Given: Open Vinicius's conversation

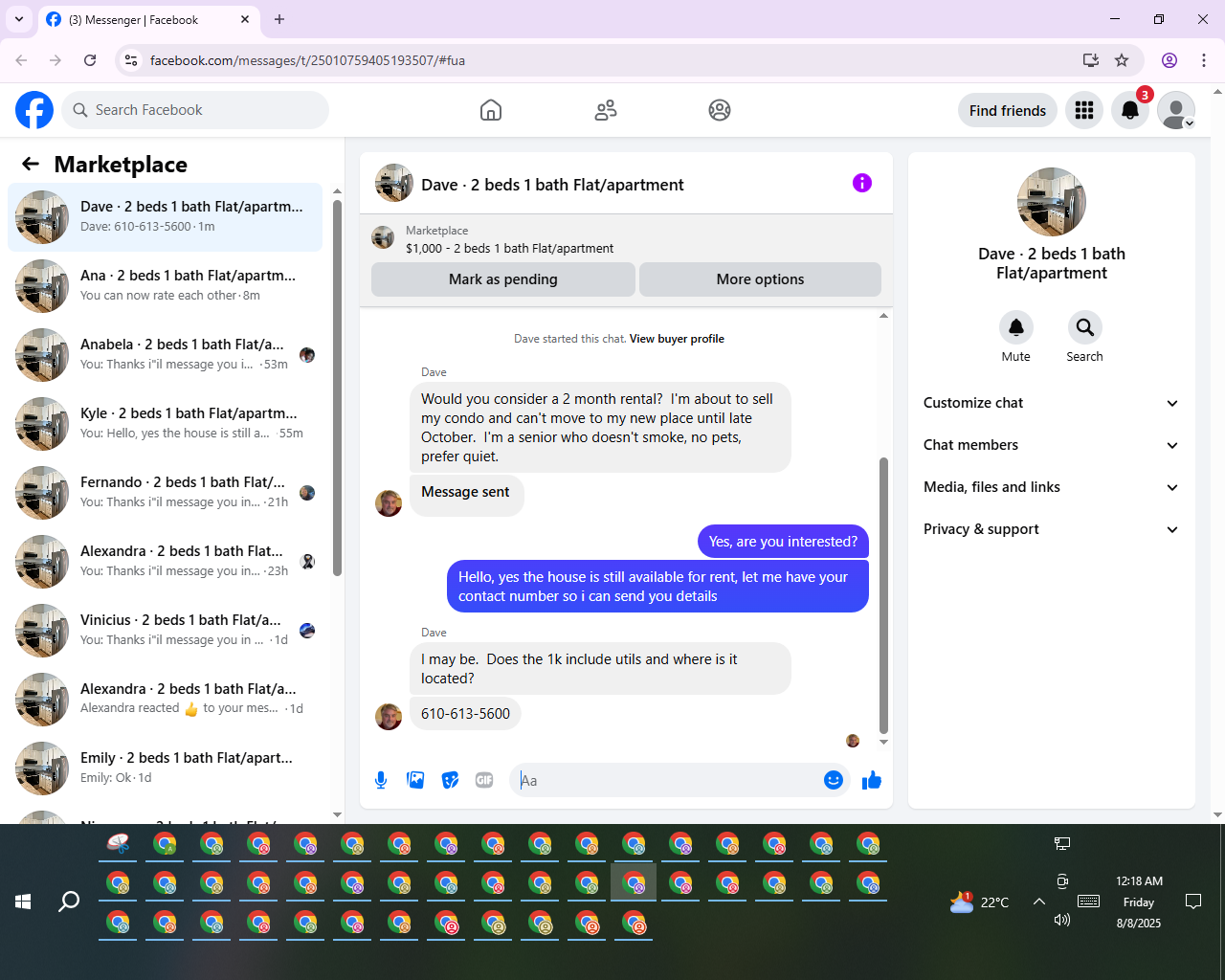Looking at the screenshot, I should (165, 631).
